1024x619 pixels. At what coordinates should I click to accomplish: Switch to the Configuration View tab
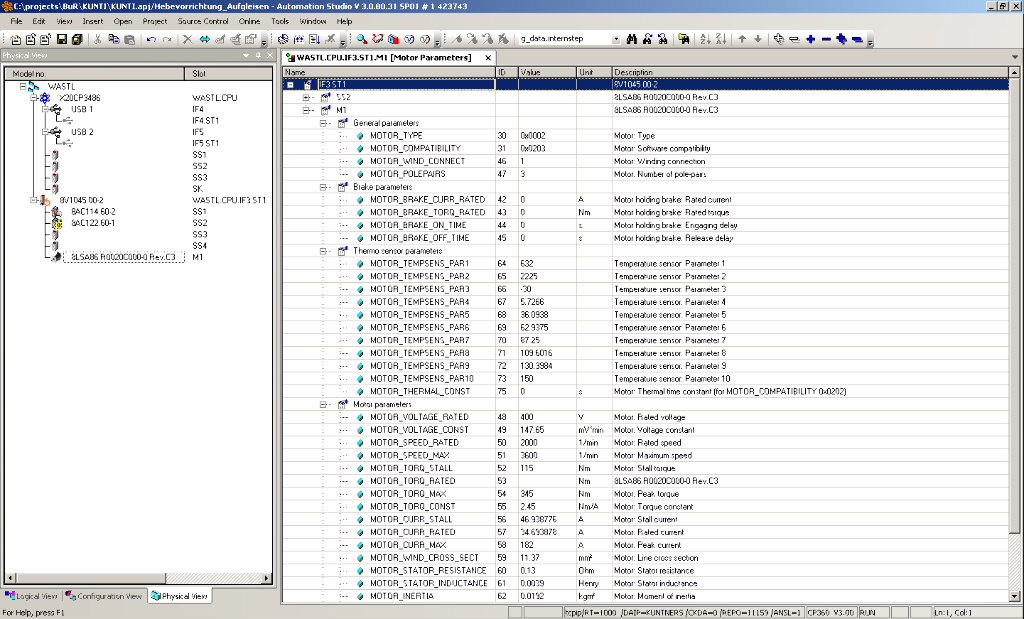point(104,596)
